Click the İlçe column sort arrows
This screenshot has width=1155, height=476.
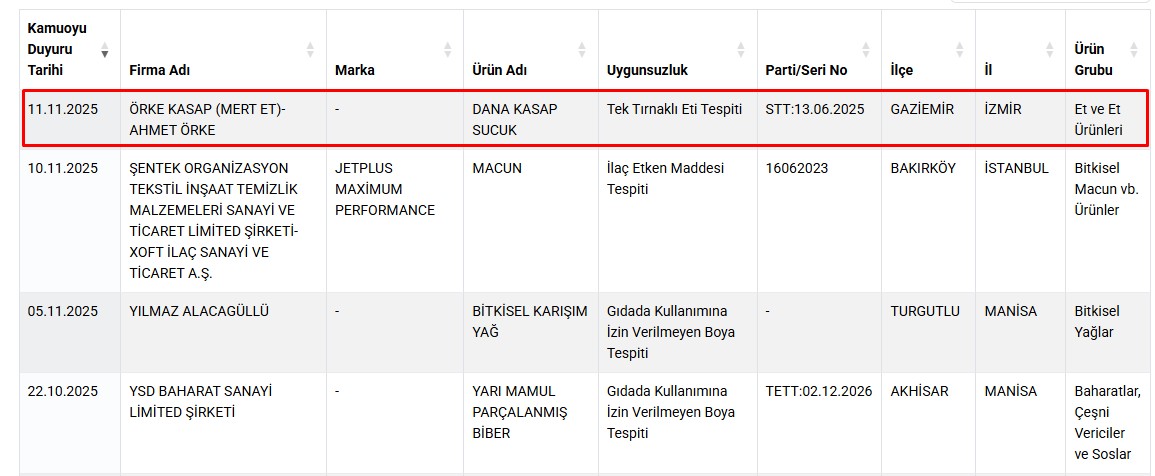coord(960,50)
